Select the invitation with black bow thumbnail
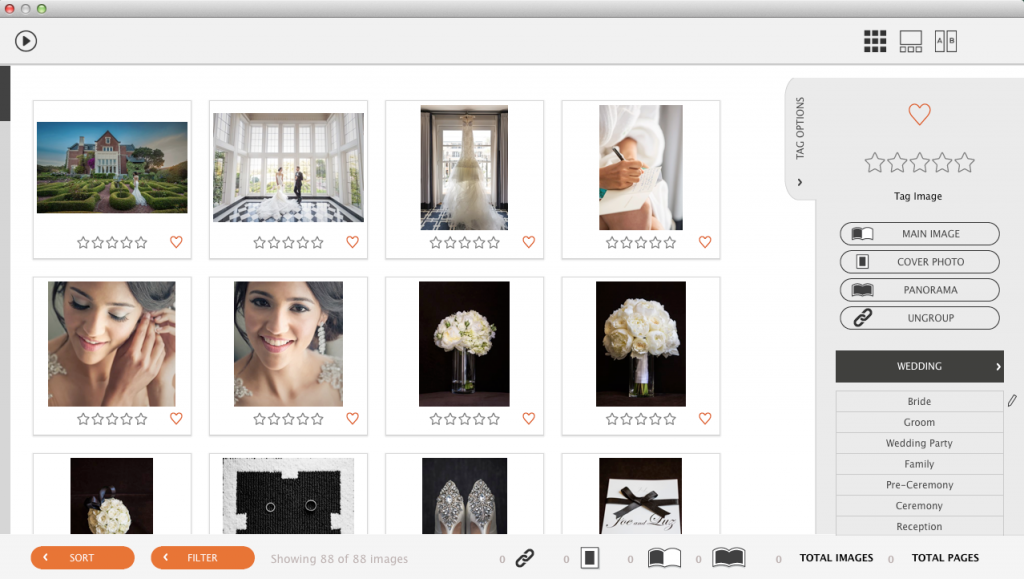Screen dimensions: 1024x579 (x=641, y=495)
